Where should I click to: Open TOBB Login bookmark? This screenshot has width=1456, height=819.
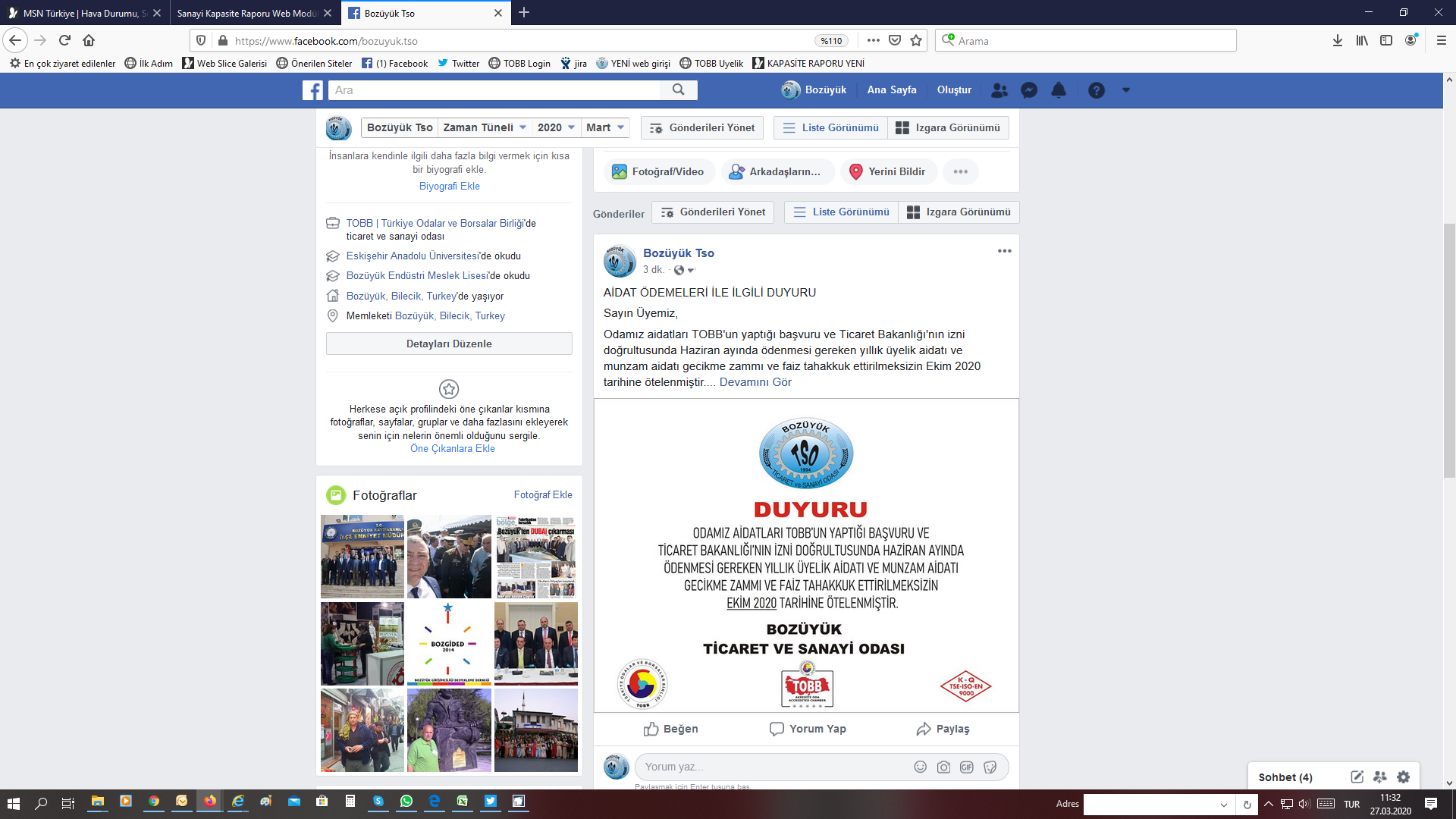click(519, 64)
